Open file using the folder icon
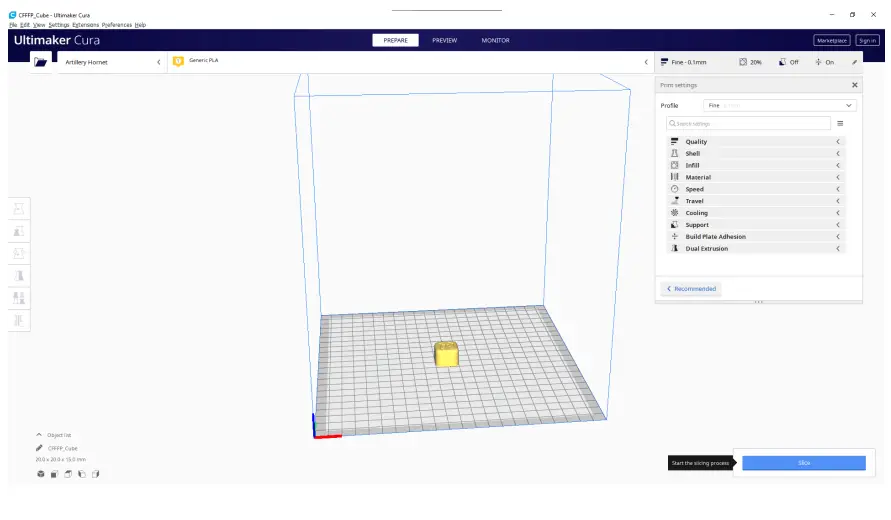The height and width of the screenshot is (520, 891). coord(40,62)
